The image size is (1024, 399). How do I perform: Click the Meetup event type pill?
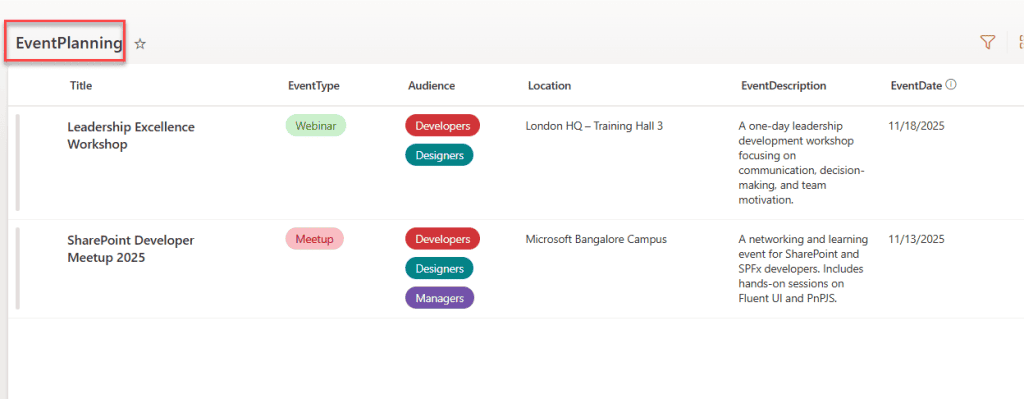tap(314, 239)
